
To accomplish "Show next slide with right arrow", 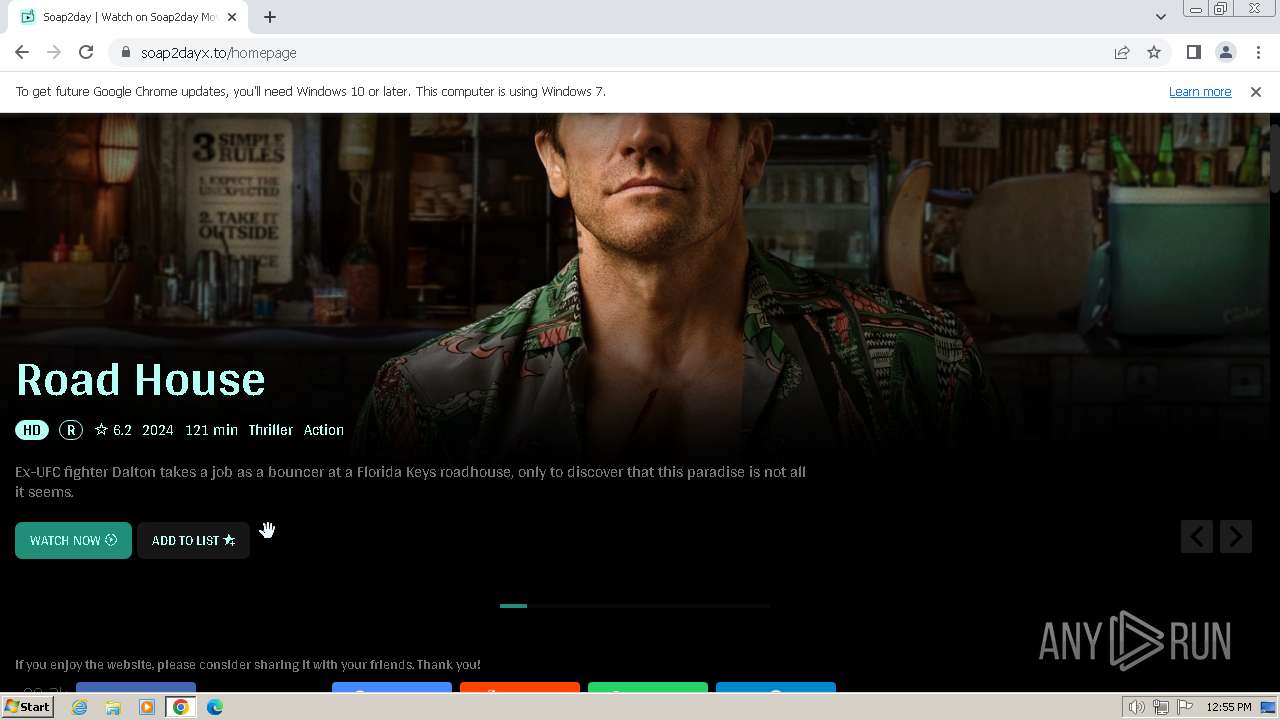I will tap(1236, 537).
